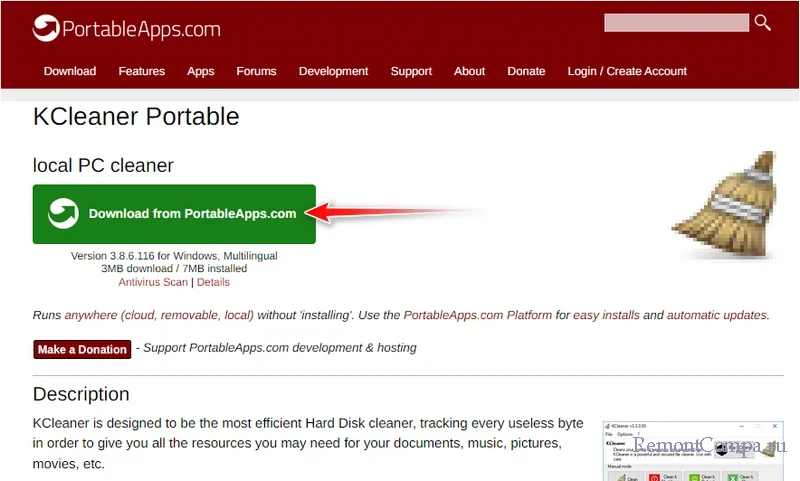Click the search magnifier icon

pyautogui.click(x=763, y=23)
